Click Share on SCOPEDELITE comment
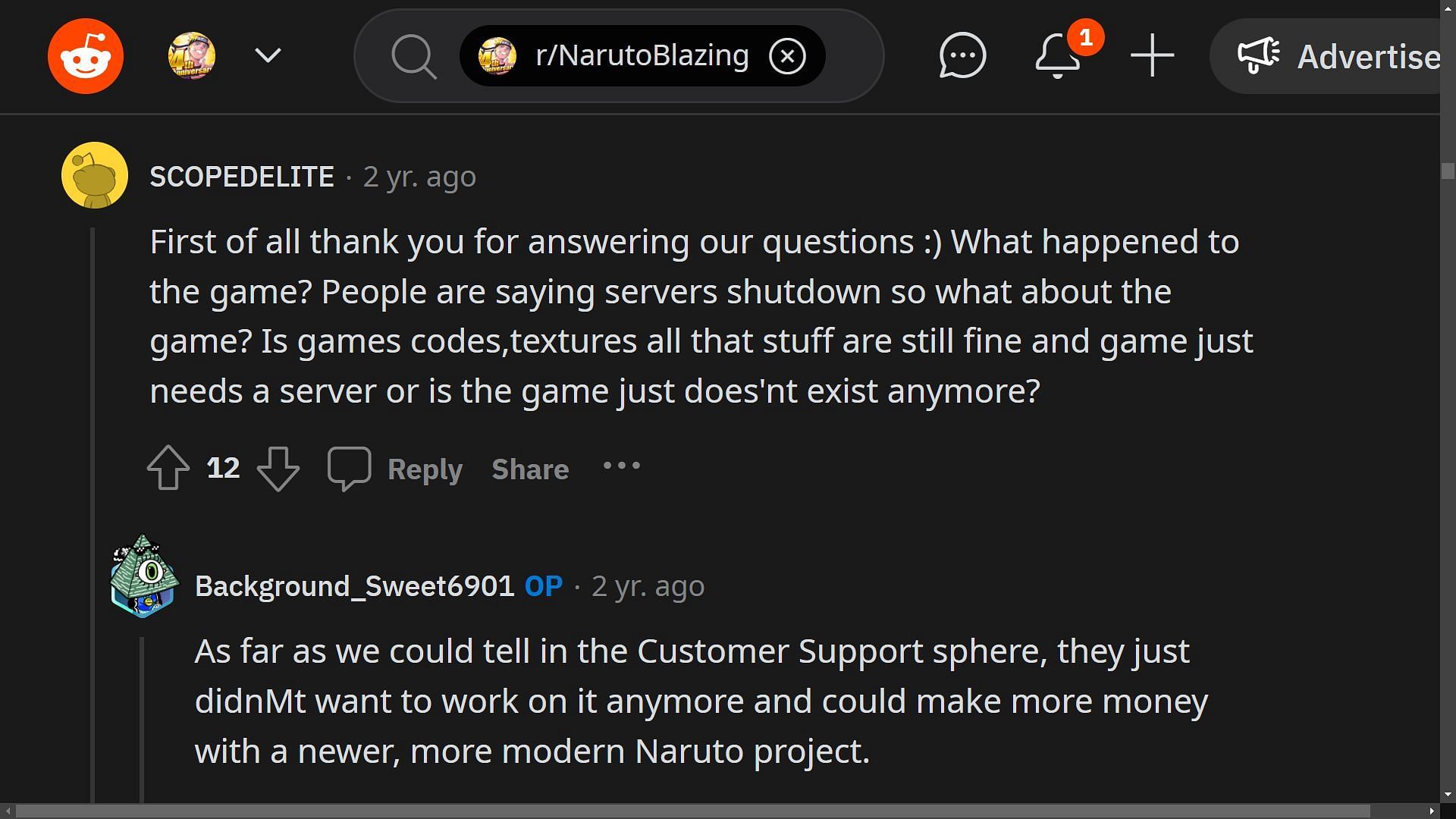Viewport: 1456px width, 819px height. coord(530,468)
